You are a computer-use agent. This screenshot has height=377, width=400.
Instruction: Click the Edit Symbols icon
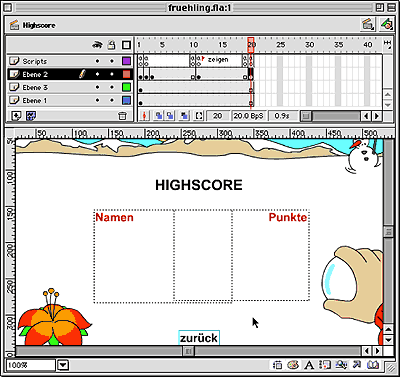pos(387,25)
